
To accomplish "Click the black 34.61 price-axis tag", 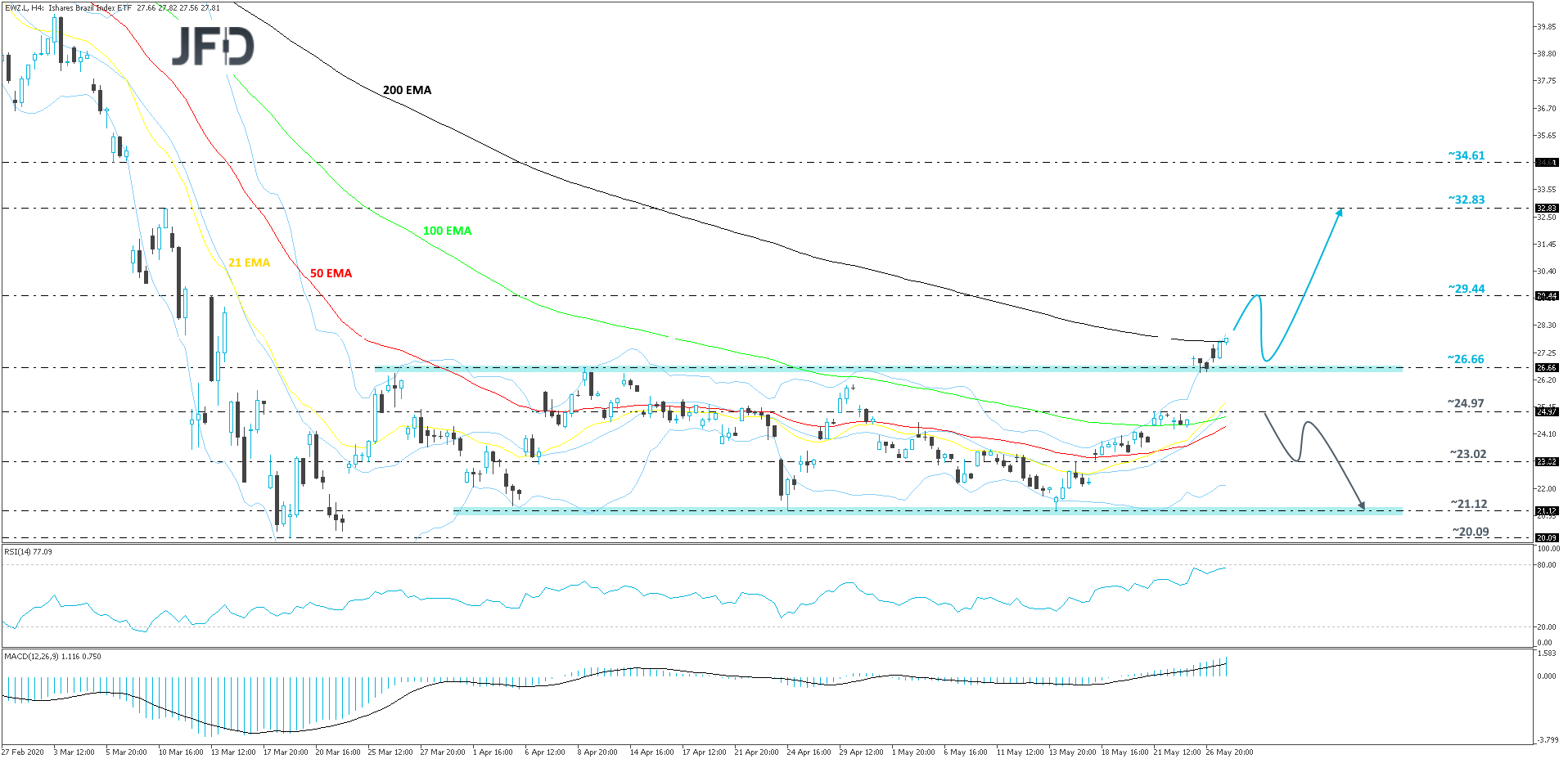I will [x=1546, y=163].
